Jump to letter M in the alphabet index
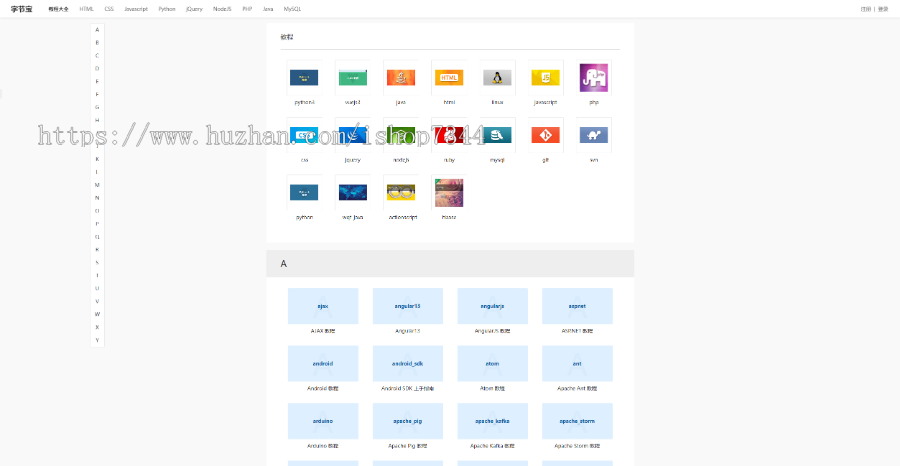The height and width of the screenshot is (466, 900). [97, 185]
